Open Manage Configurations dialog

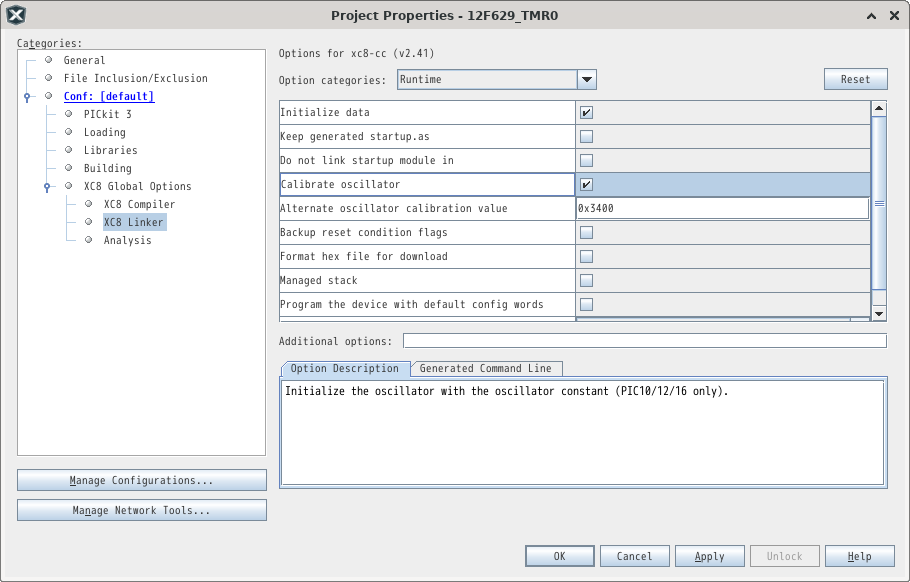142,480
